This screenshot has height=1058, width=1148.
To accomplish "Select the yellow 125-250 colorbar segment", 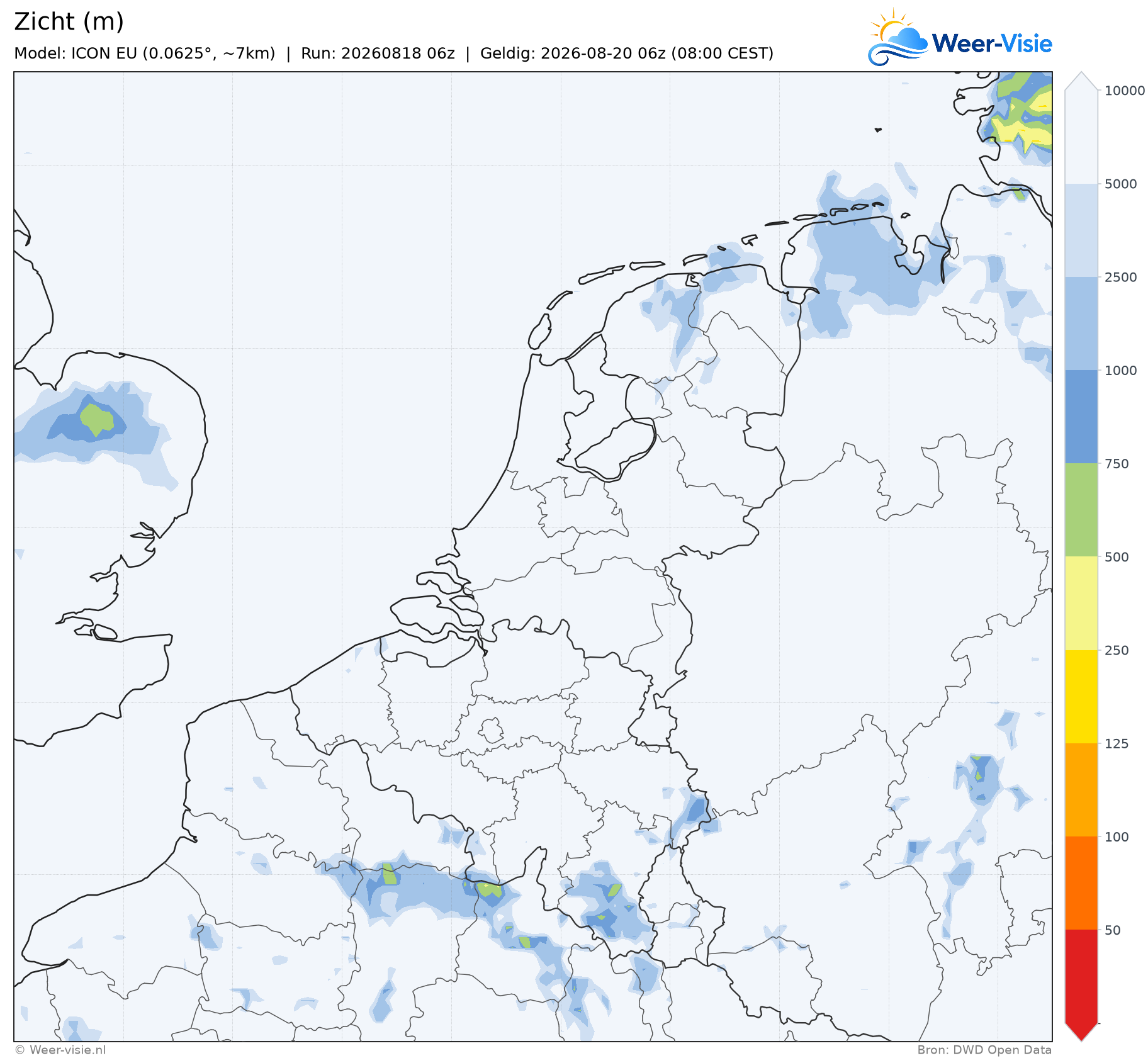I will pyautogui.click(x=1081, y=697).
